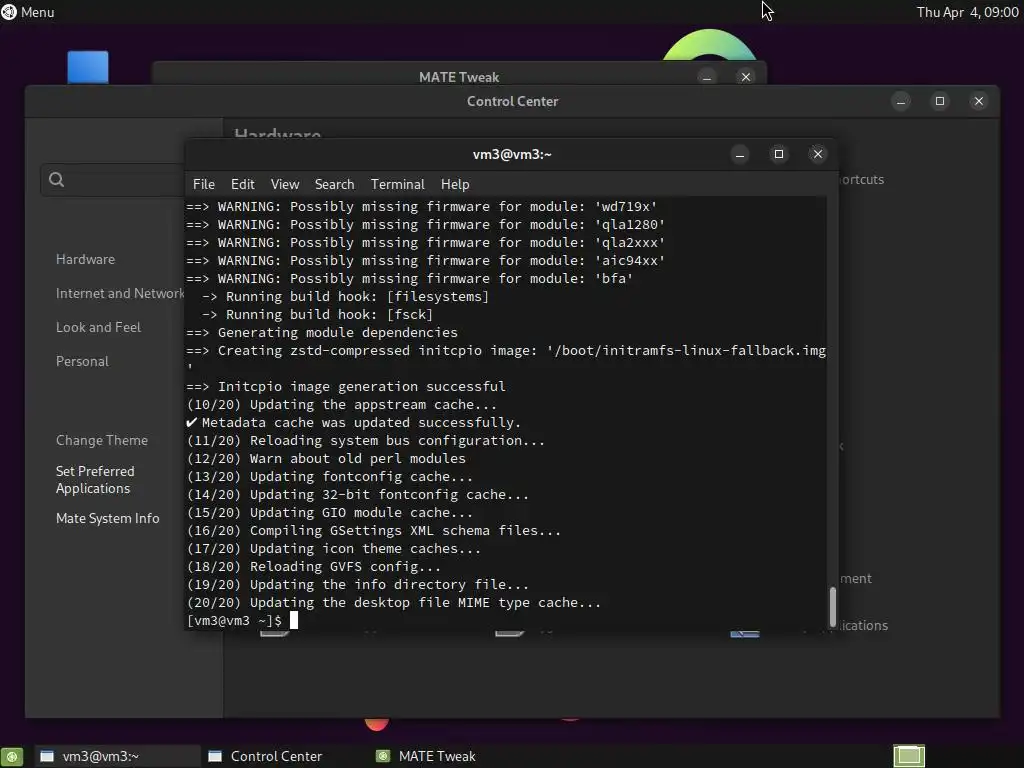Click the terminal vertical scrollbar handle
Viewport: 1024px width, 768px height.
pyautogui.click(x=833, y=607)
